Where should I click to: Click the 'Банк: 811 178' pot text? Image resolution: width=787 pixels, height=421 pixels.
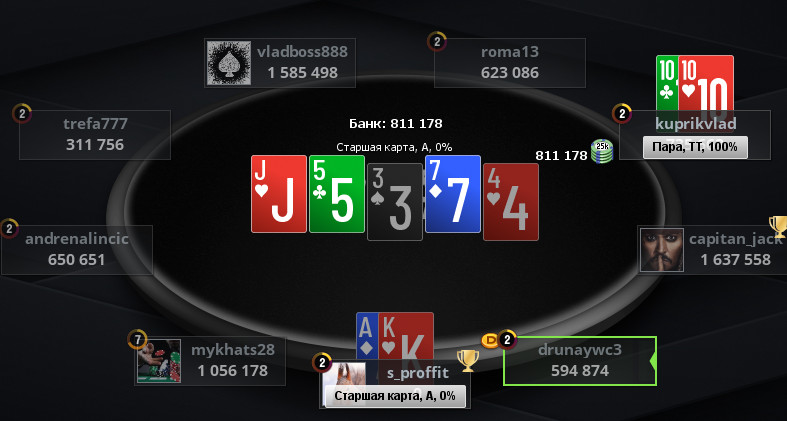pos(396,123)
